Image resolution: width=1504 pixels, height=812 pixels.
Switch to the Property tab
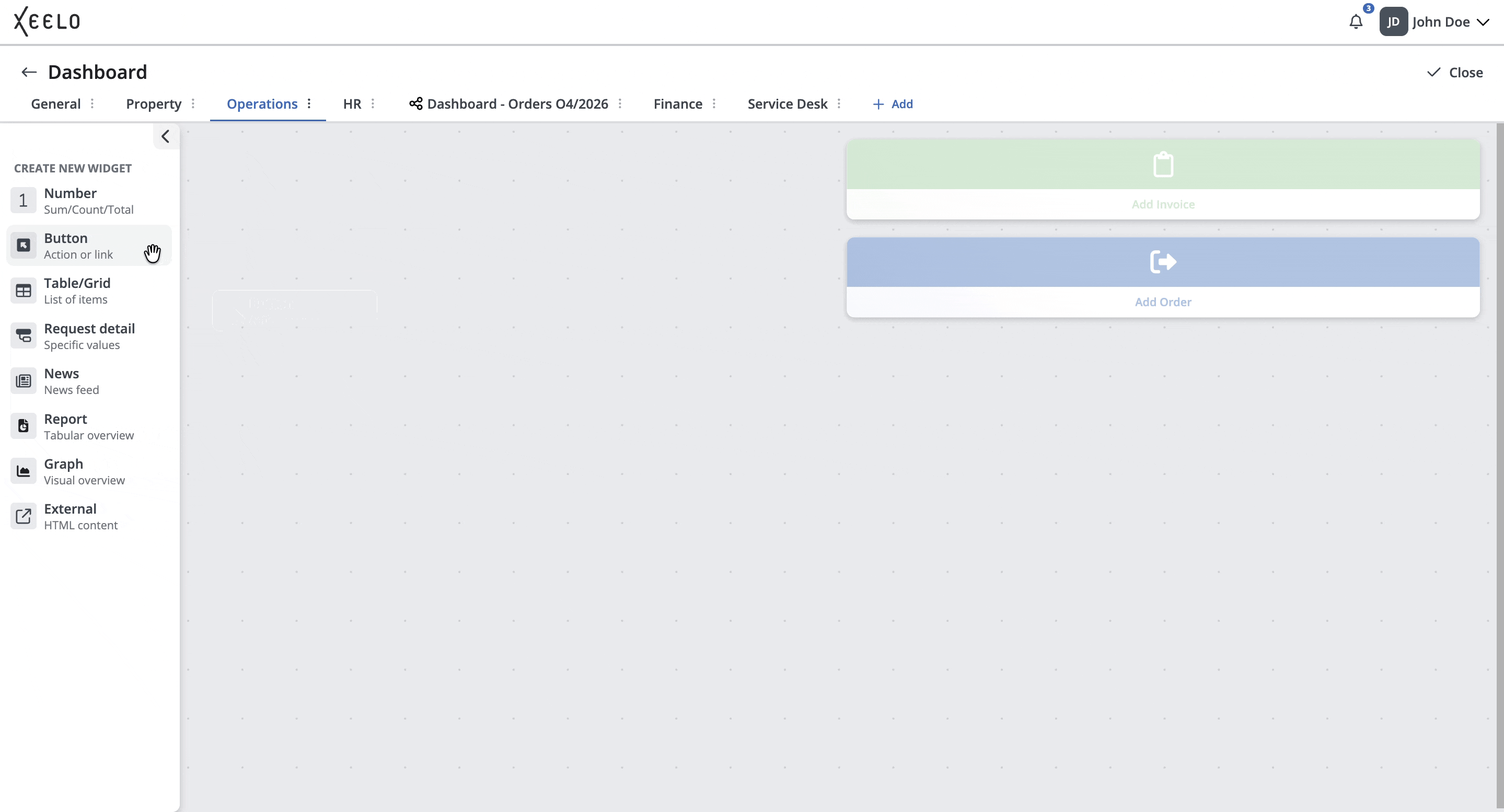(x=154, y=104)
